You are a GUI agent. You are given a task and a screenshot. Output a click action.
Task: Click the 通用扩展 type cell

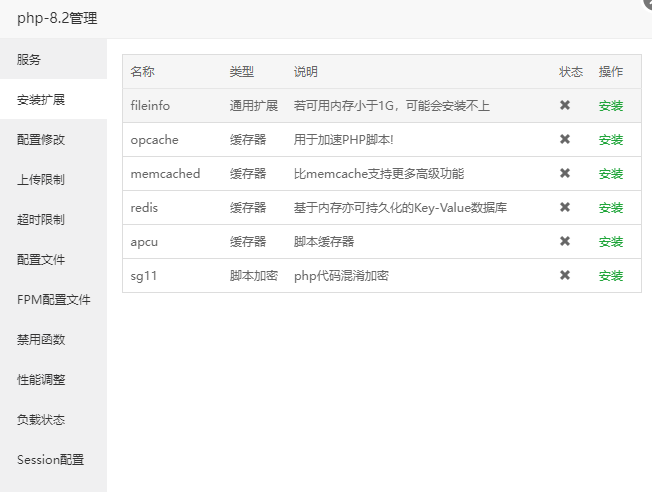pos(254,106)
